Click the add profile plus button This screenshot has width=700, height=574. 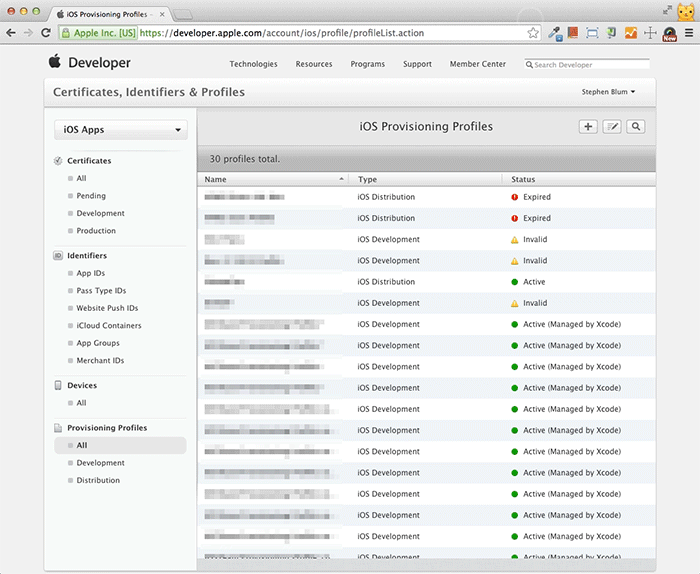tap(588, 127)
